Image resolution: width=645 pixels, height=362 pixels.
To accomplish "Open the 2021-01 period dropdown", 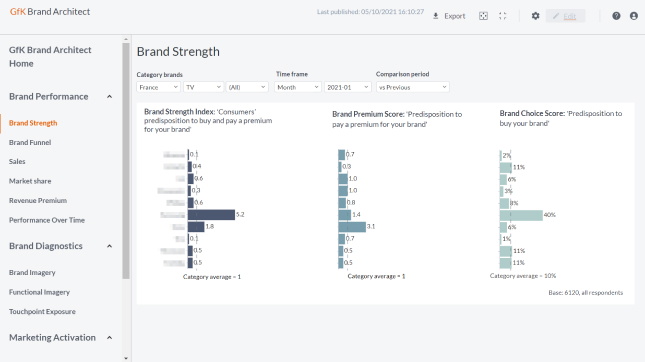I will click(348, 87).
